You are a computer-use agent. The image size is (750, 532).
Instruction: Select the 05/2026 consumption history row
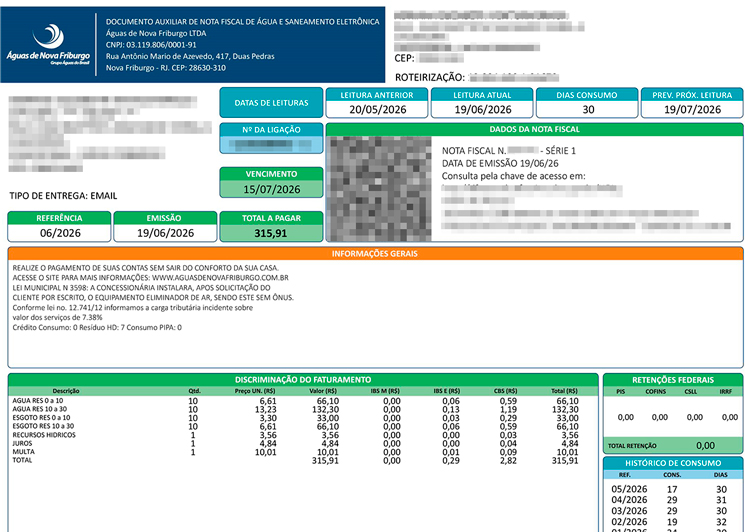[669, 489]
